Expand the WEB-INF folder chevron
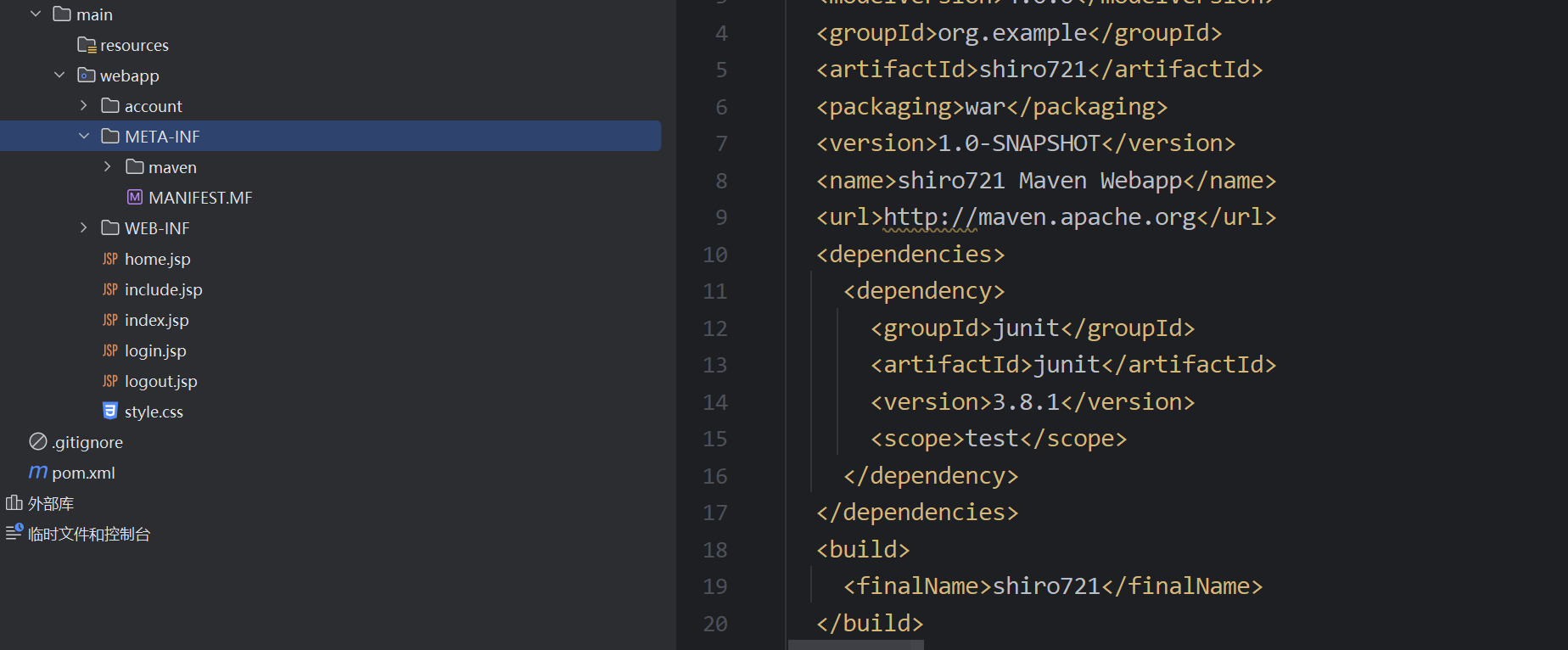The image size is (1568, 650). click(83, 228)
